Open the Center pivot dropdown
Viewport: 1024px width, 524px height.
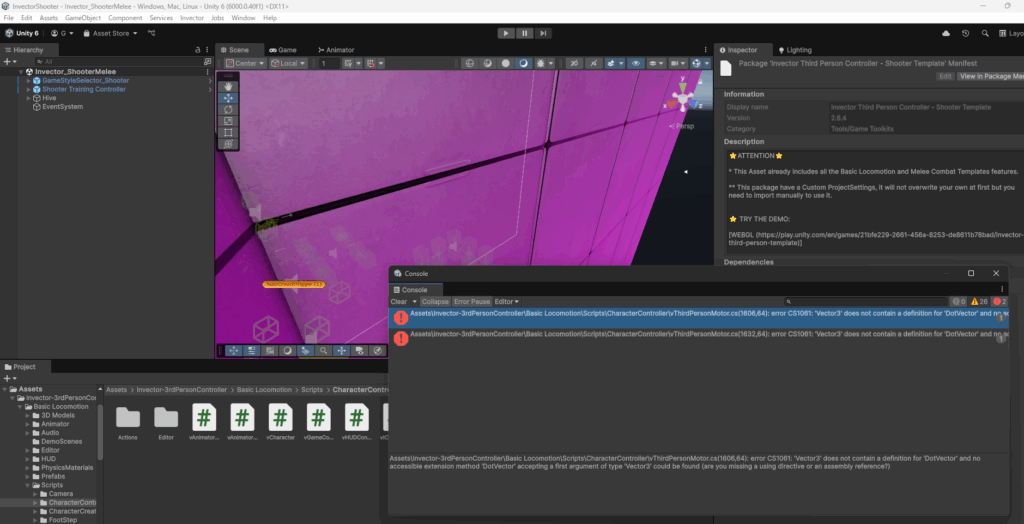click(246, 63)
